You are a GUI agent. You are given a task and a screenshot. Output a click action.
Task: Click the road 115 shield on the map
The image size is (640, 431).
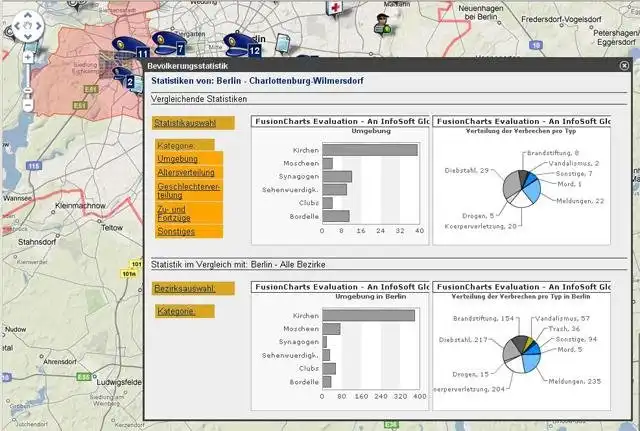click(x=33, y=166)
